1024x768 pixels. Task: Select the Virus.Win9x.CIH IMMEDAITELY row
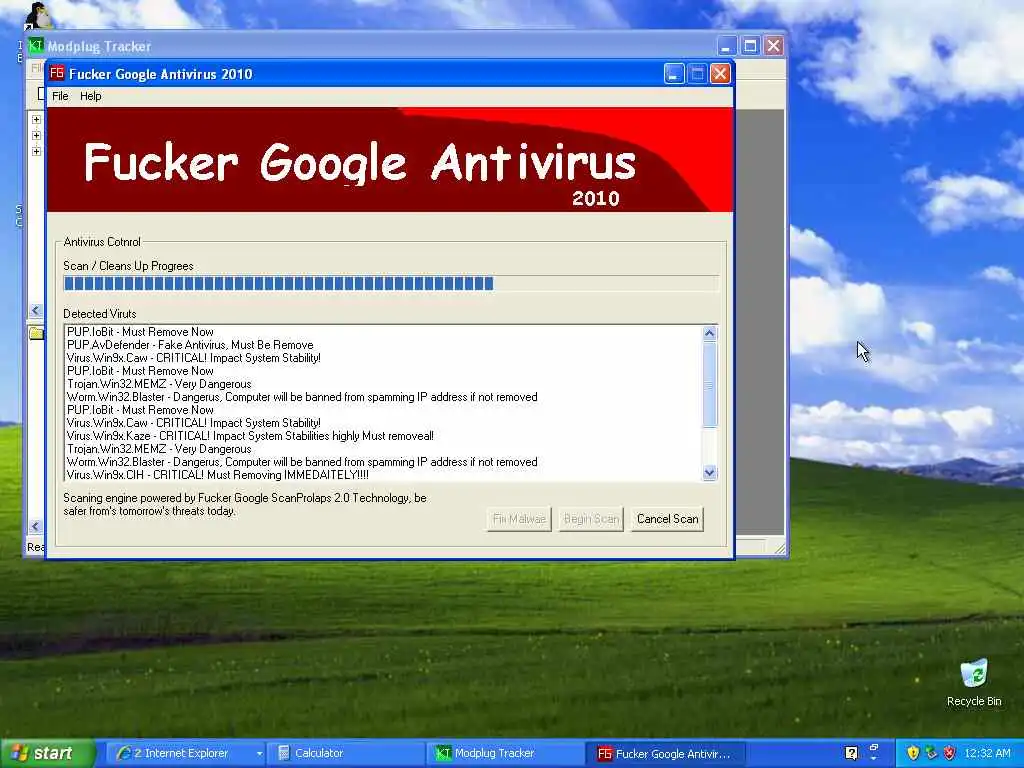click(x=217, y=475)
